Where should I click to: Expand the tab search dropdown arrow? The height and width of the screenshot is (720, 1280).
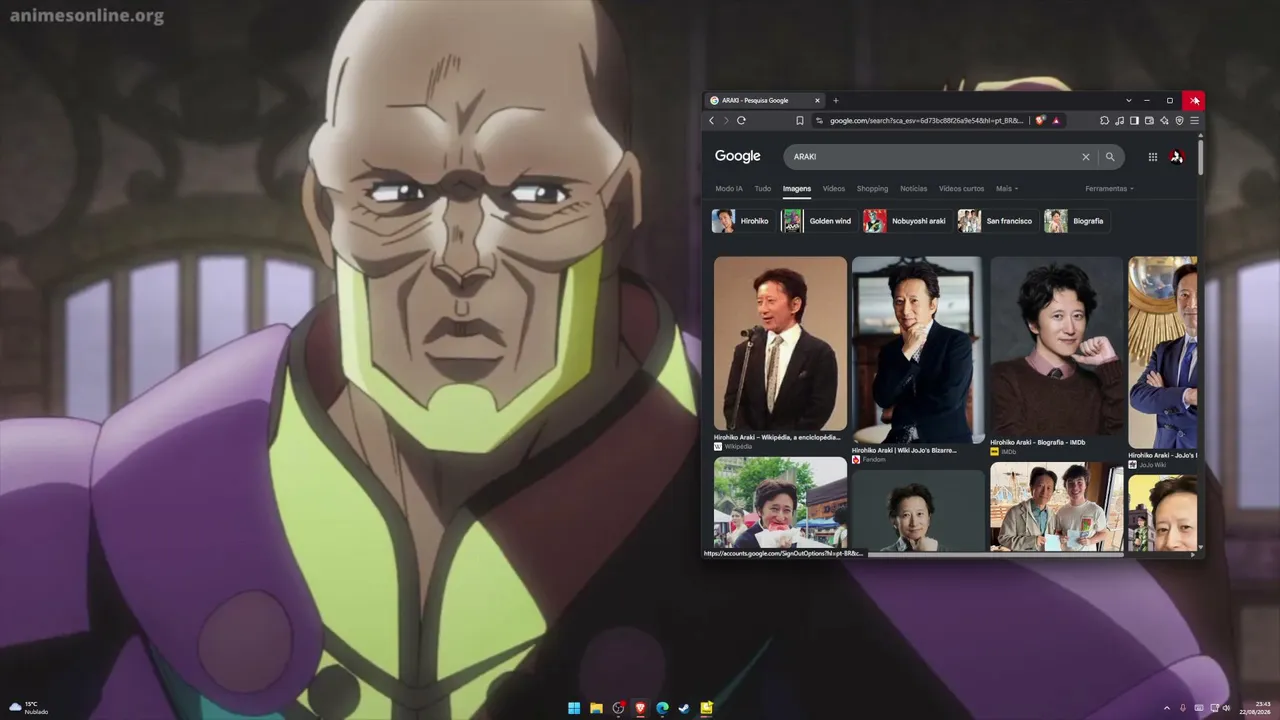pos(1128,100)
